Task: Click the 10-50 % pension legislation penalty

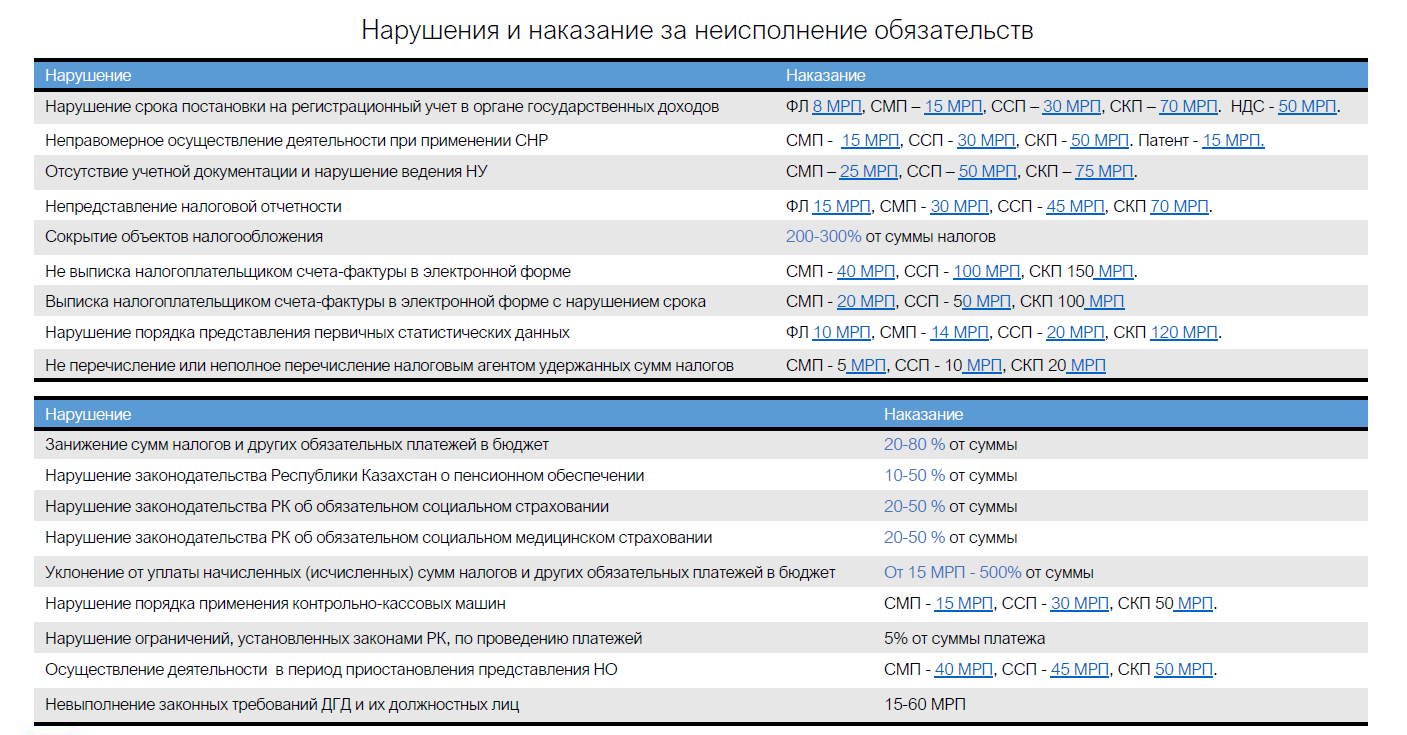Action: point(914,476)
